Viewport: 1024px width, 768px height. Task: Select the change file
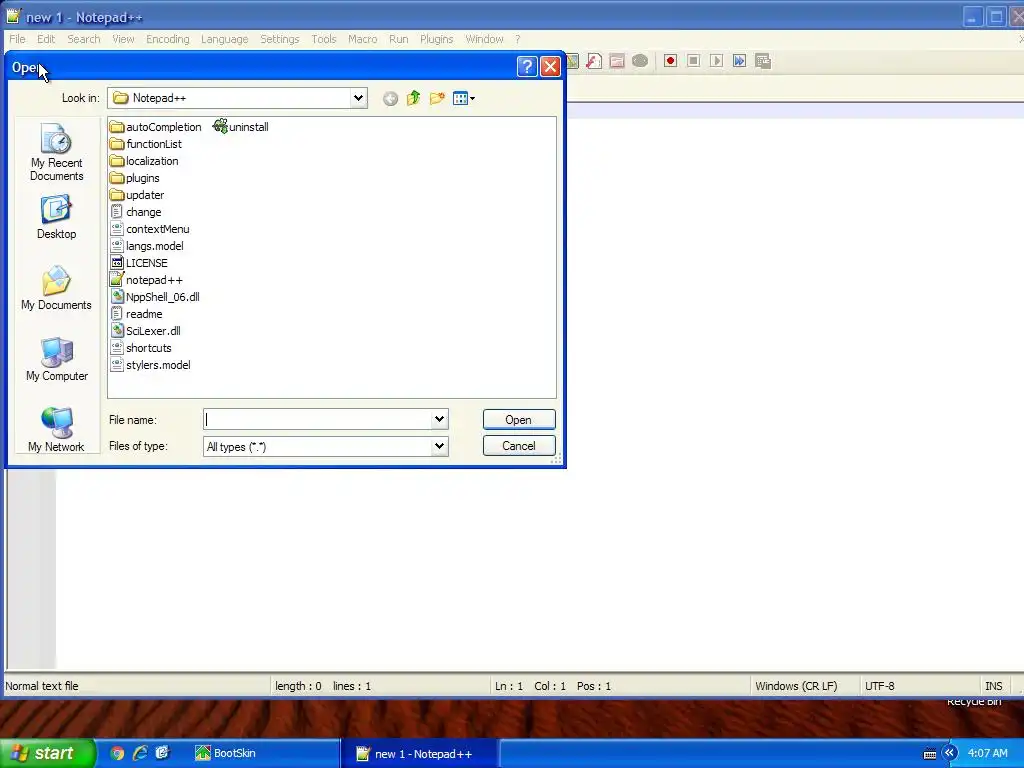[x=136, y=212]
